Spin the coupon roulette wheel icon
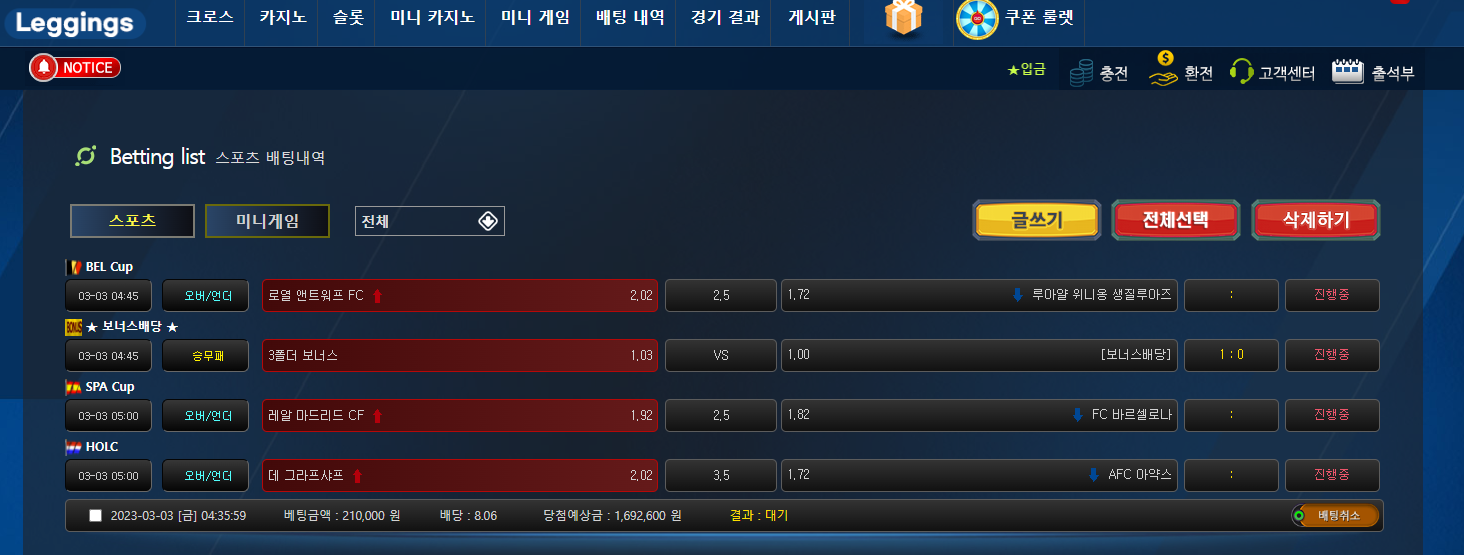The width and height of the screenshot is (1464, 555). coord(977,19)
